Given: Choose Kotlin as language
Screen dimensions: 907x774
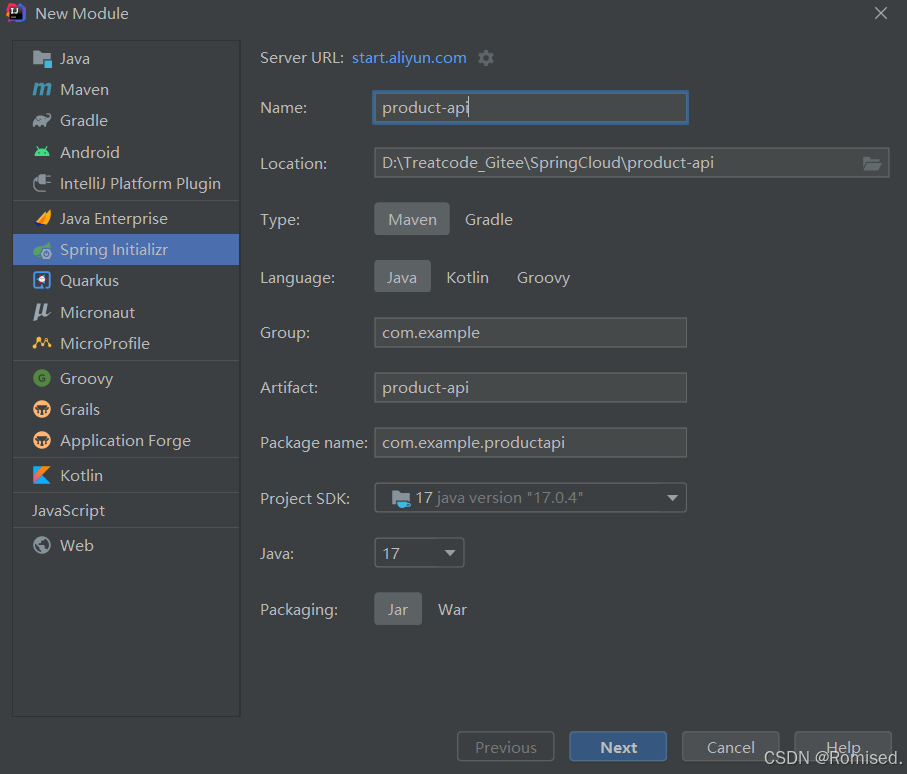Looking at the screenshot, I should (467, 277).
